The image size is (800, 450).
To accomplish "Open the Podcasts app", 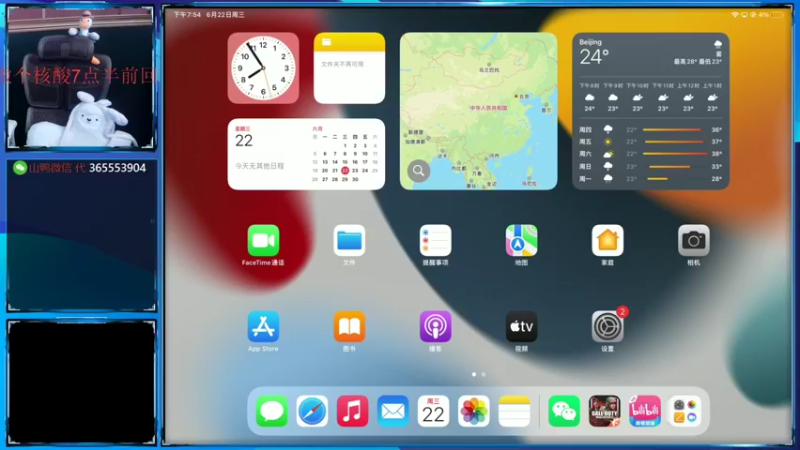I will click(435, 327).
